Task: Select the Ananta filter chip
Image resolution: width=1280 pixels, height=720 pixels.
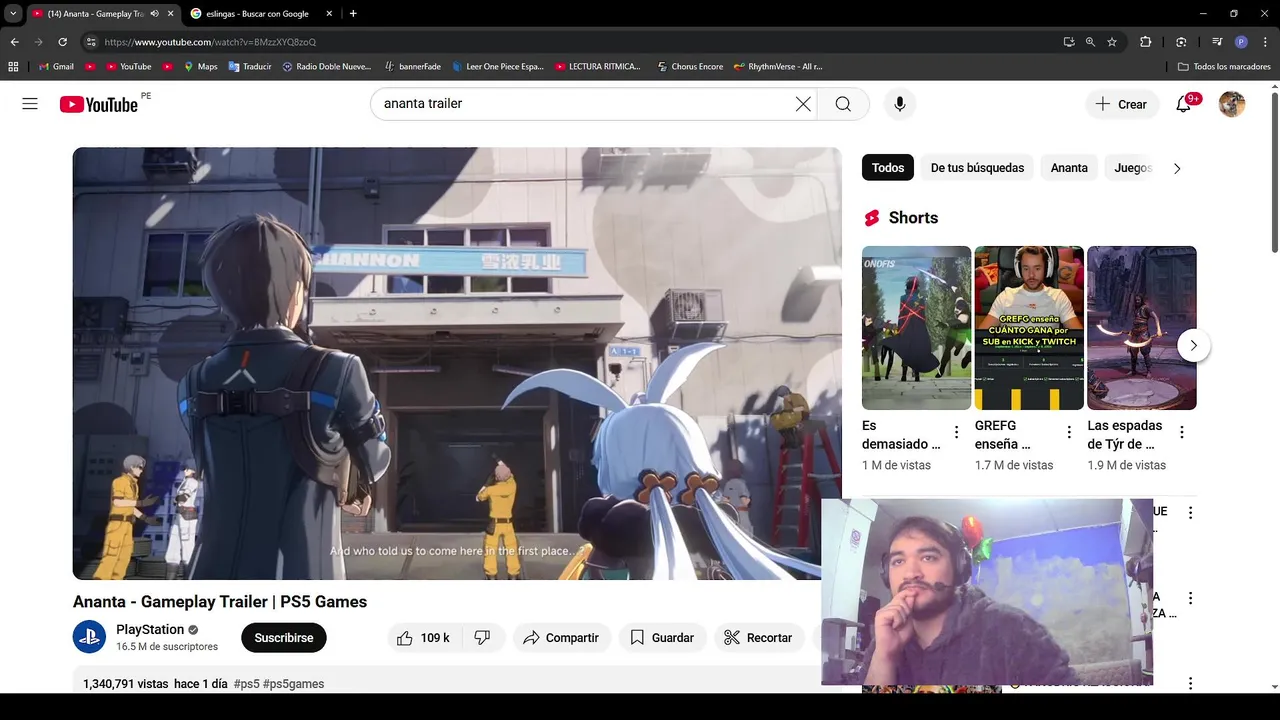Action: pyautogui.click(x=1069, y=168)
